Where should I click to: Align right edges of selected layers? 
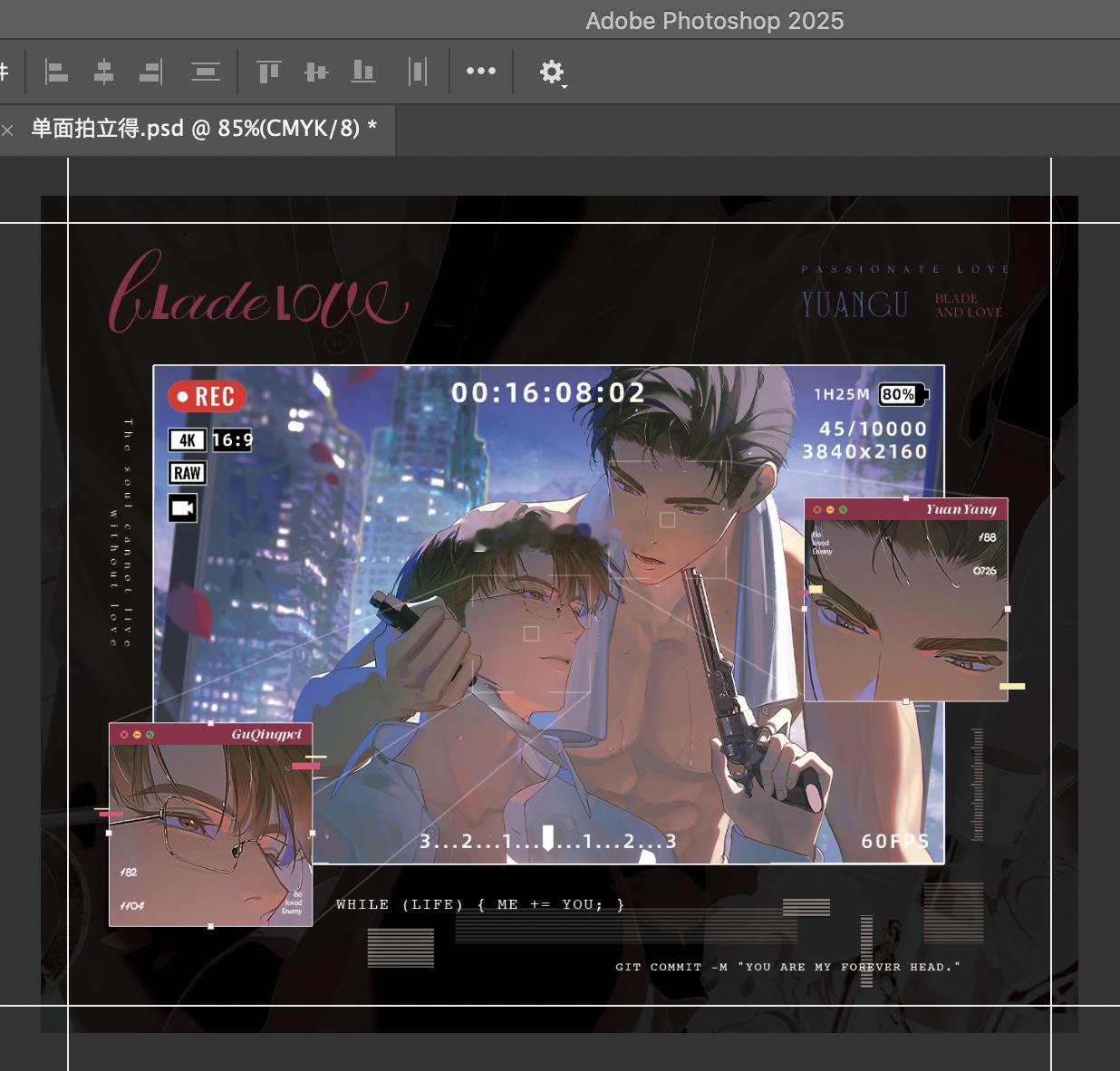[151, 72]
